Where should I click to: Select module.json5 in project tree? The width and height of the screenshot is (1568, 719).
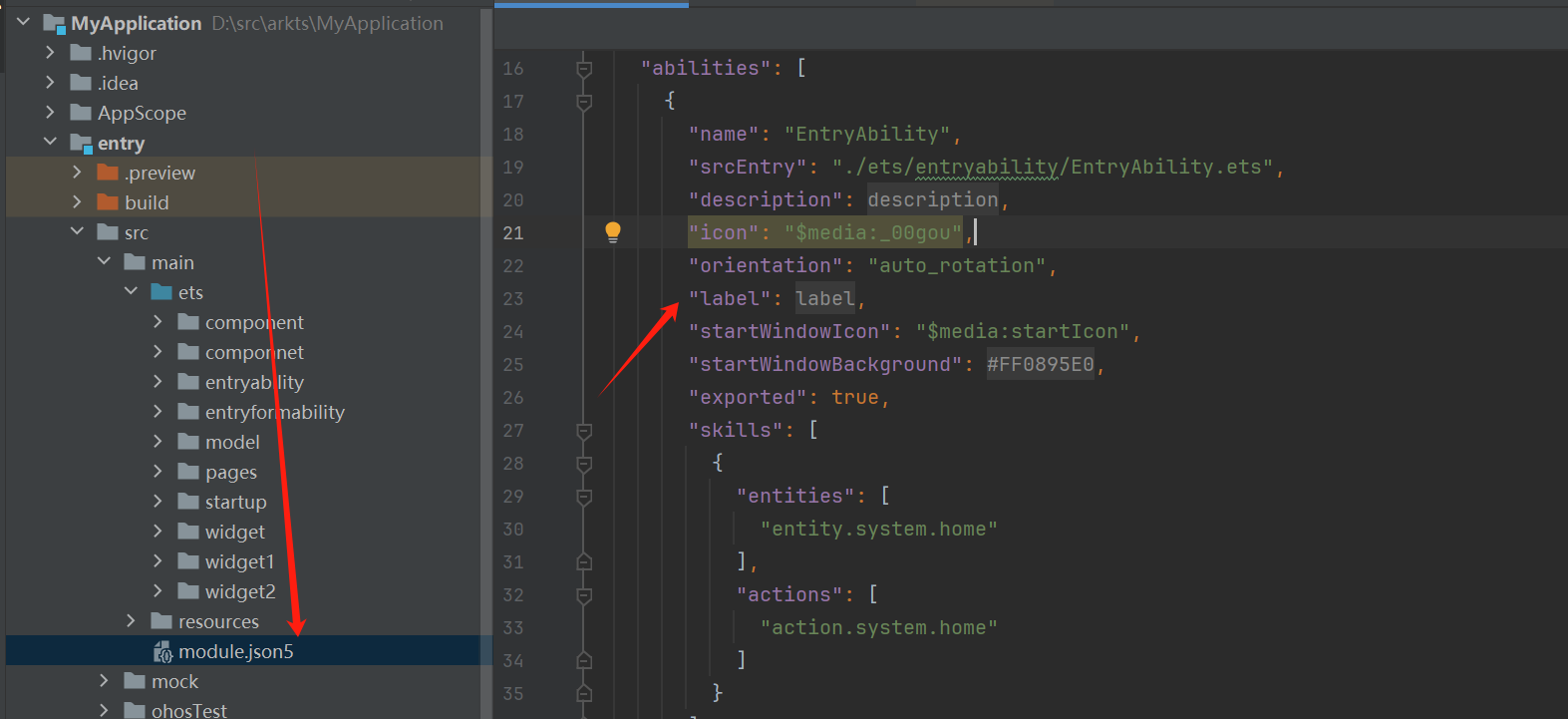(x=243, y=651)
